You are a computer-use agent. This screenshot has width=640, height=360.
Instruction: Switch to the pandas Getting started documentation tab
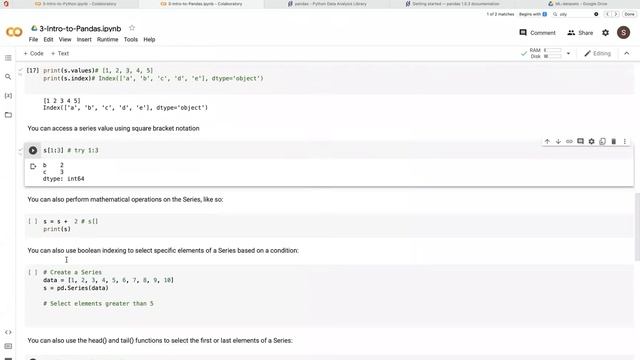coord(452,4)
